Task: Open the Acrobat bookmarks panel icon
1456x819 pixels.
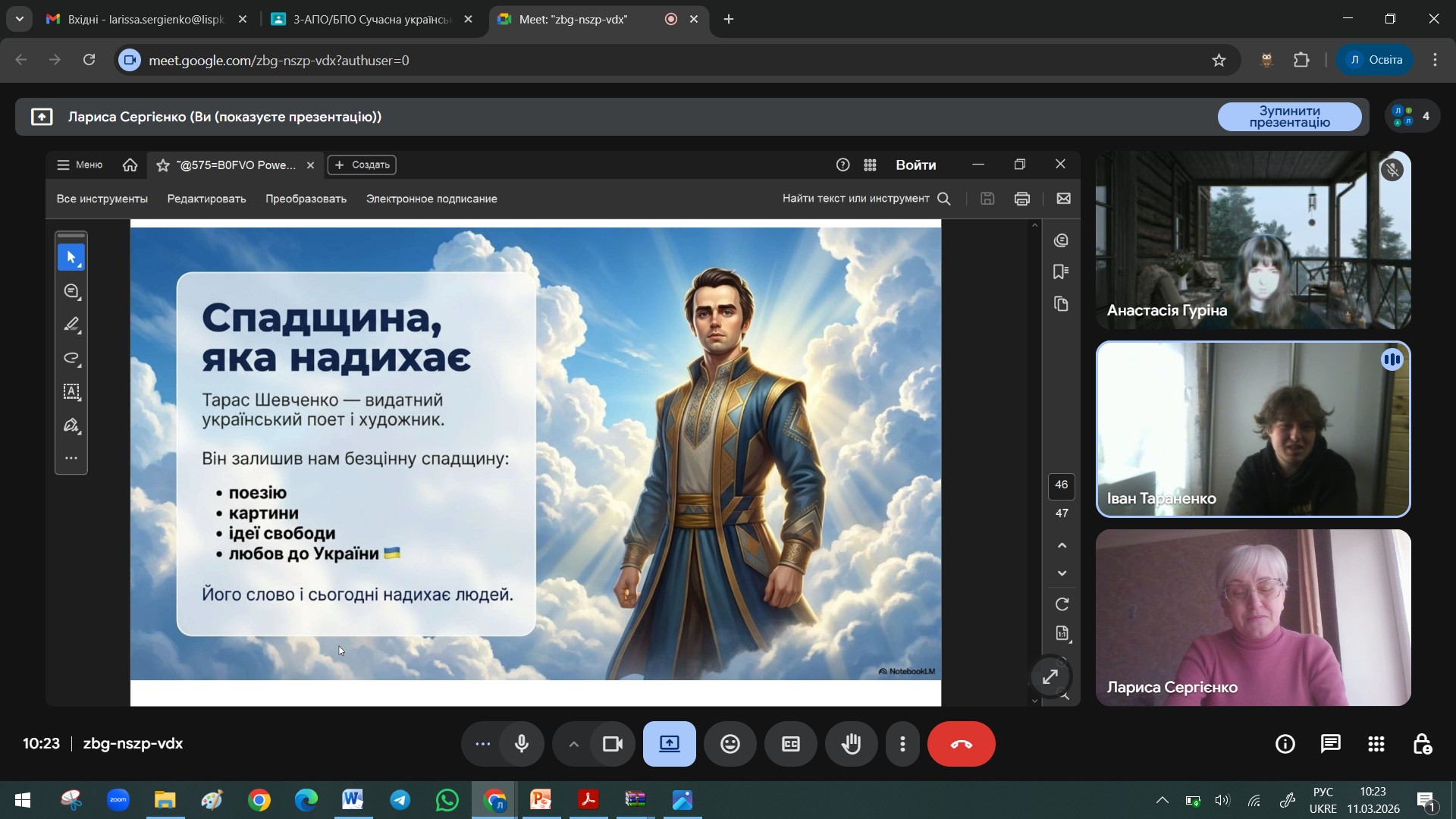Action: [1061, 271]
